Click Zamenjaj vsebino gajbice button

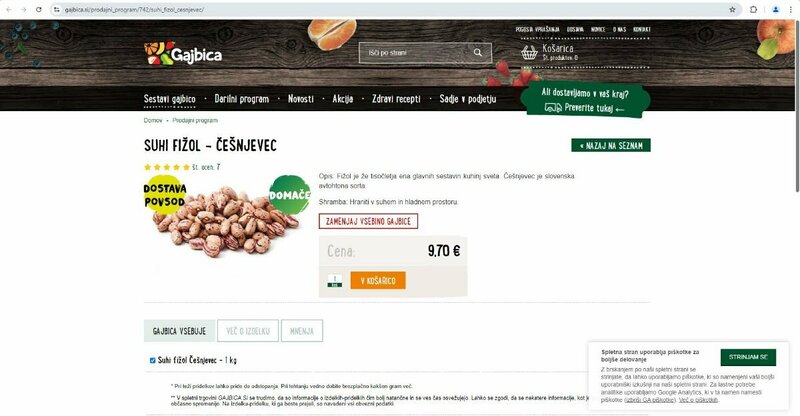(368, 222)
